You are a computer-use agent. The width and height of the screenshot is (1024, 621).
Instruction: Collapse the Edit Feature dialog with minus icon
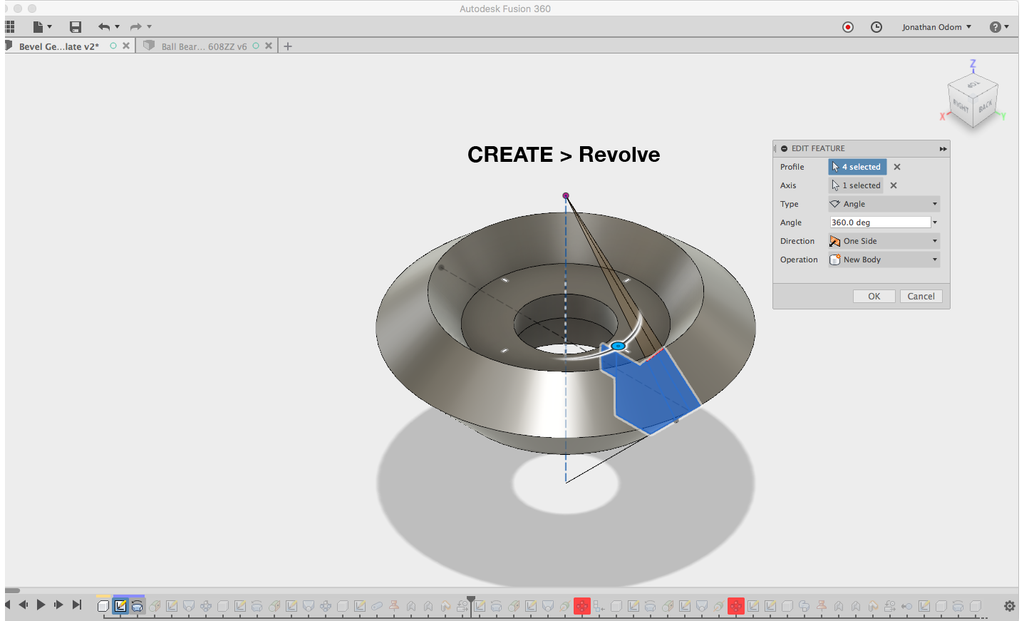click(784, 148)
